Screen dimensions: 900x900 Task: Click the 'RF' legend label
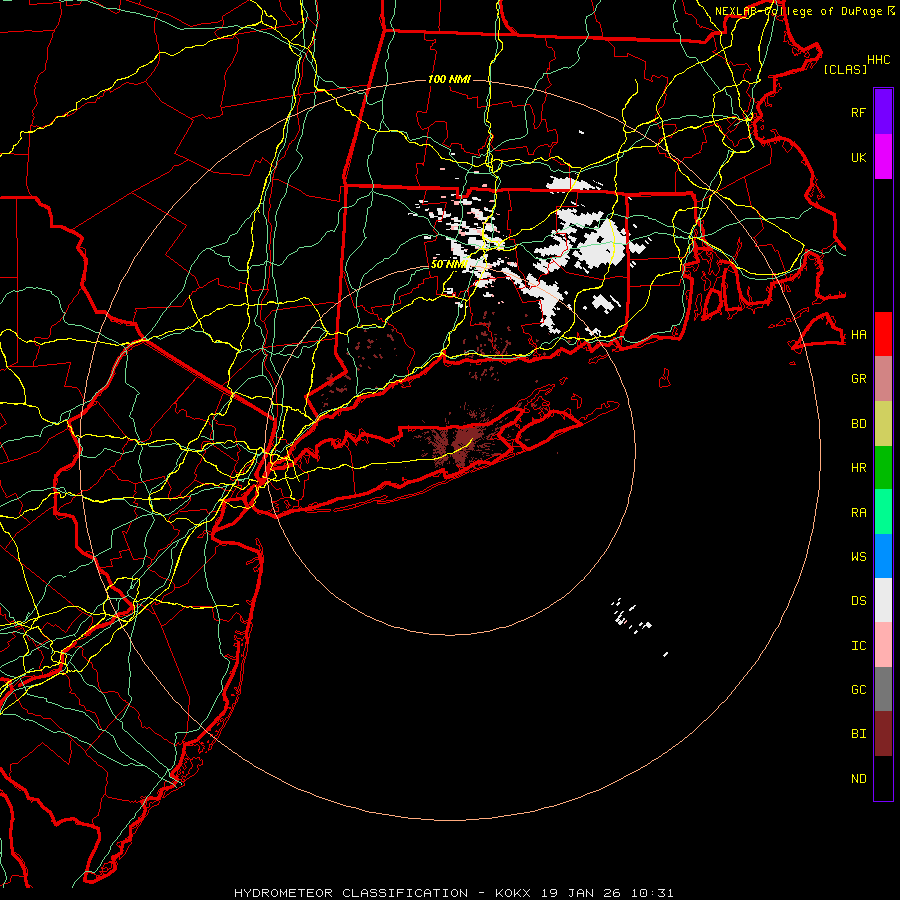[858, 112]
